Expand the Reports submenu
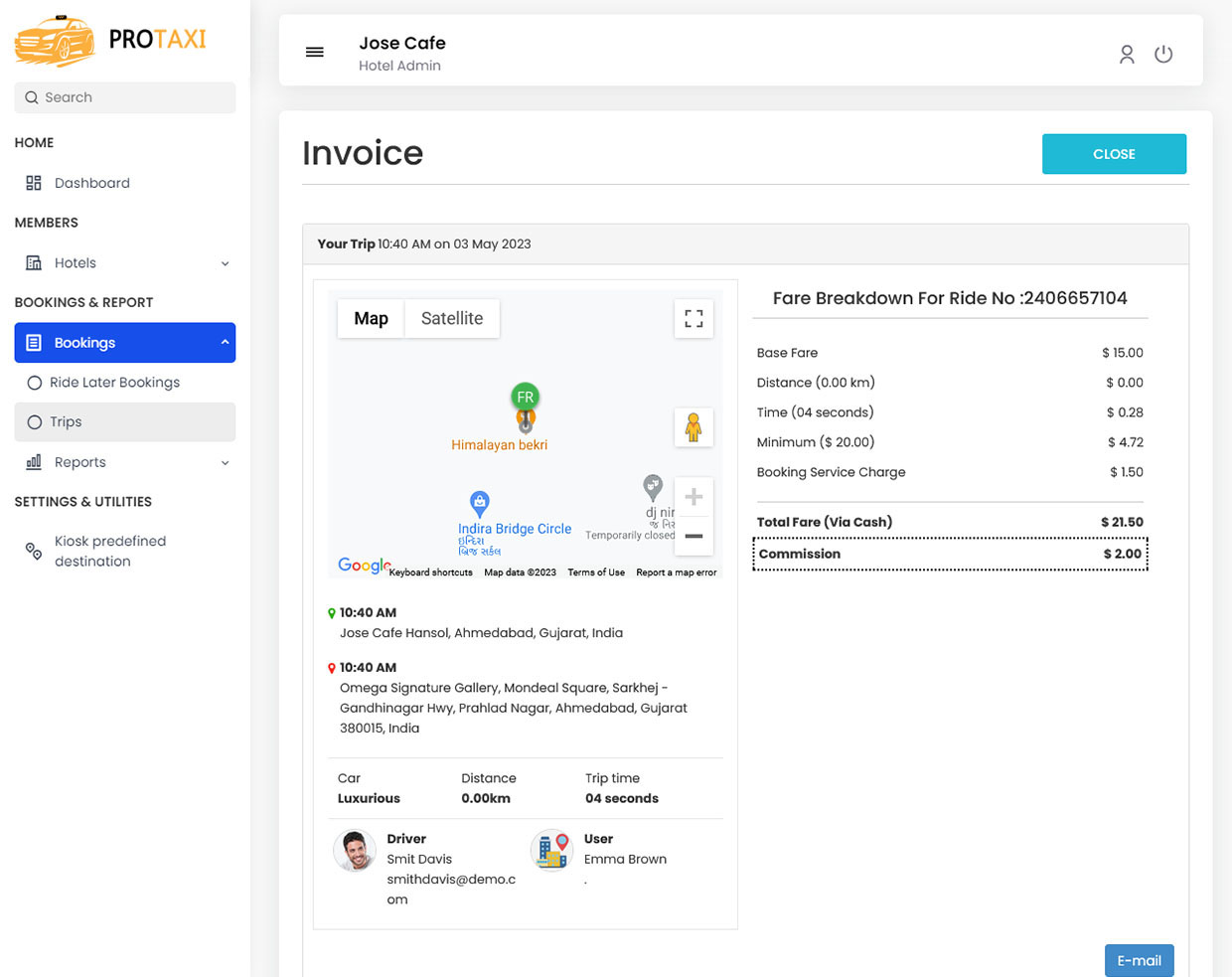1232x977 pixels. 125,462
